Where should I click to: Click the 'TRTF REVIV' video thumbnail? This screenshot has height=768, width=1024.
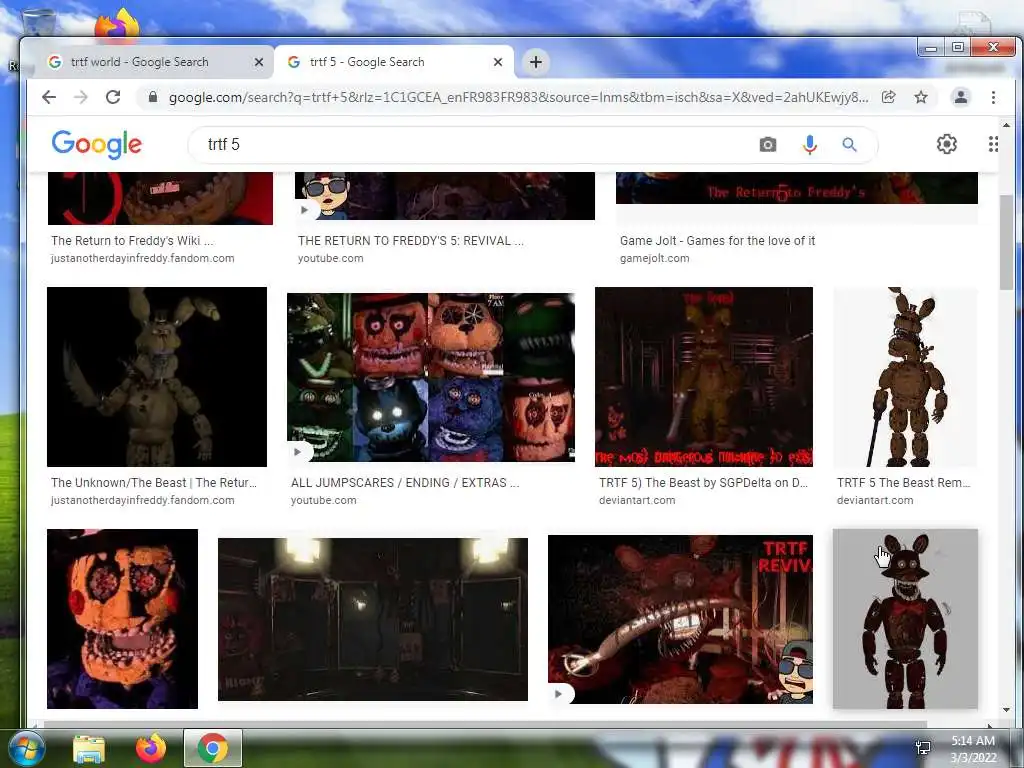680,619
